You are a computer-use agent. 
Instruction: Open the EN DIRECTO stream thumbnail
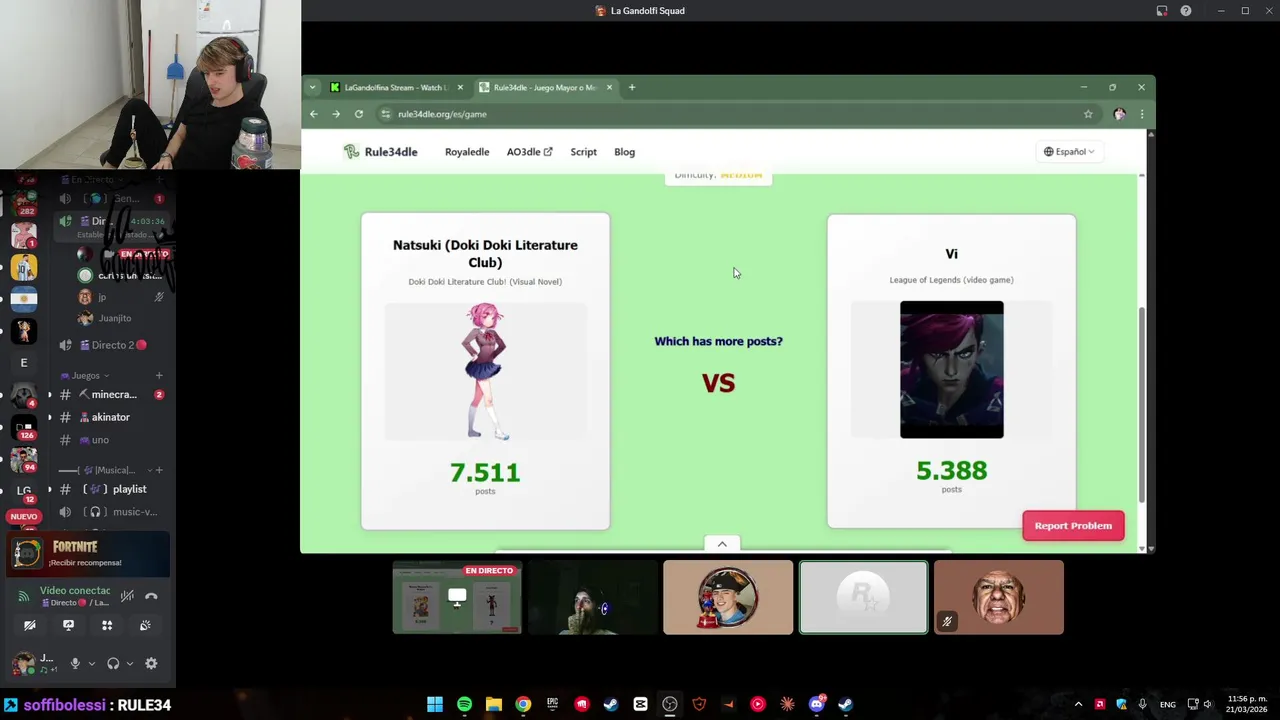point(457,598)
